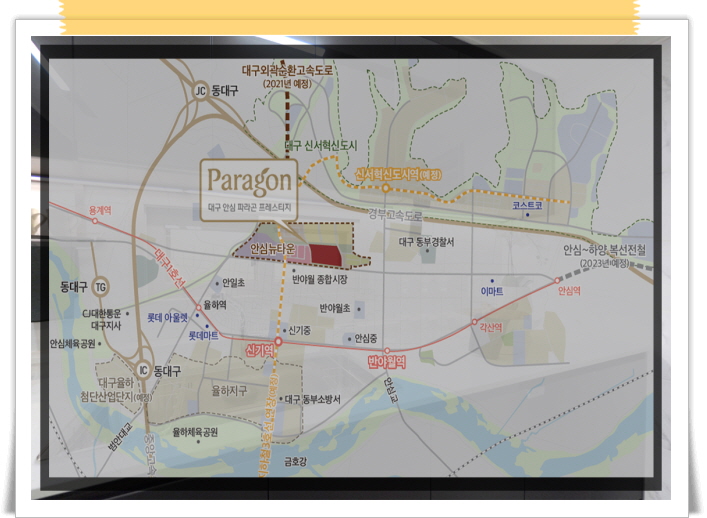Viewport: 707px width, 518px height.
Task: Click the 율하체육공원 label
Action: click(x=195, y=432)
